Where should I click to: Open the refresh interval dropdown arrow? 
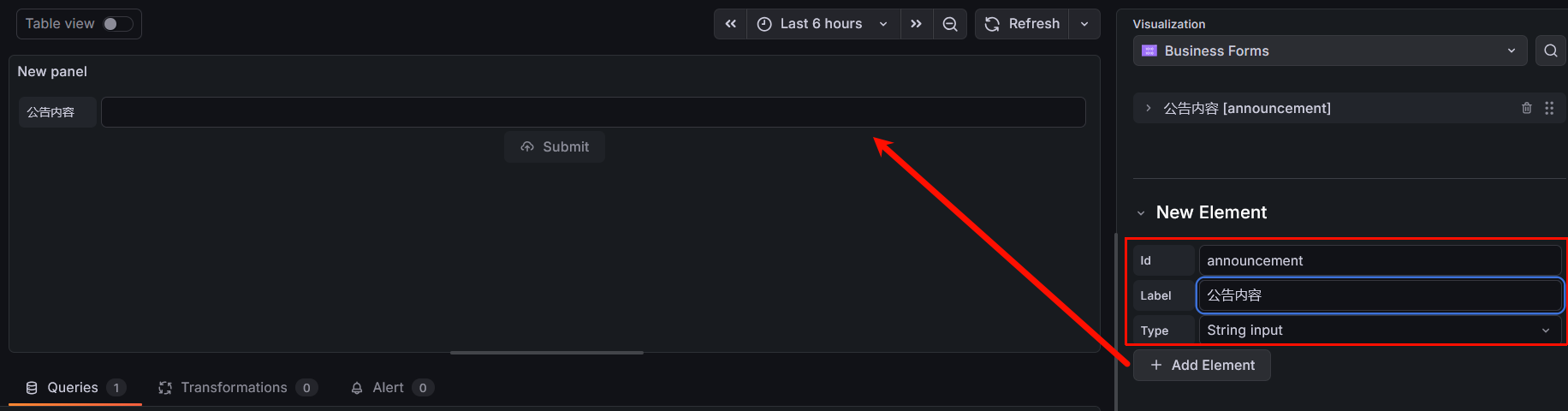pyautogui.click(x=1084, y=24)
